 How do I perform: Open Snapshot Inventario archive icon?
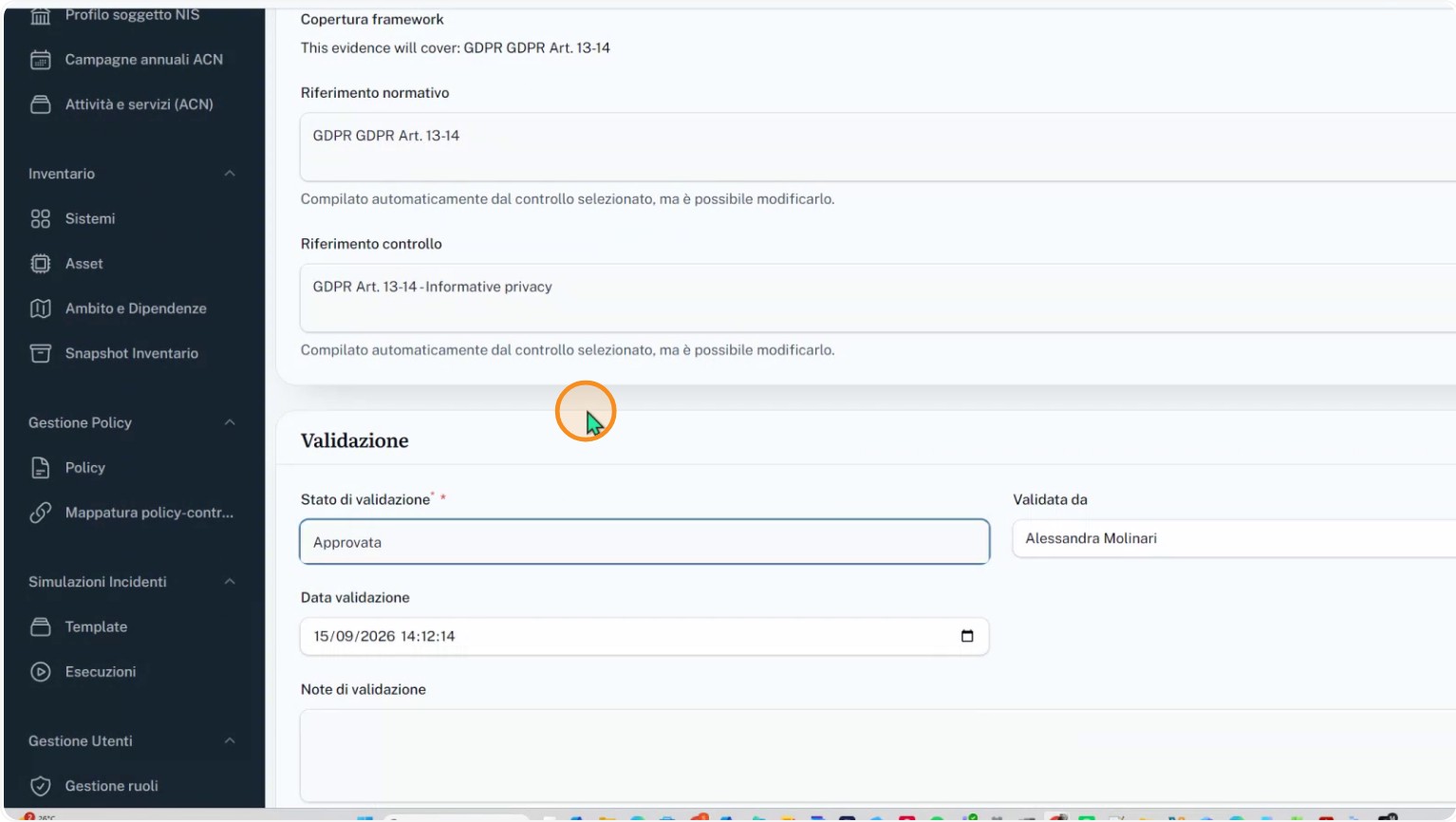tap(40, 353)
